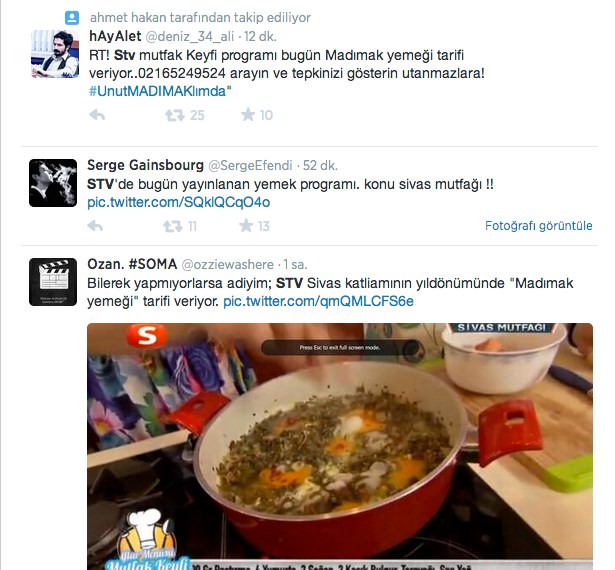615x570 pixels.
Task: Open pic.twitter.com/qmQMLCFS6e link
Action: click(318, 301)
